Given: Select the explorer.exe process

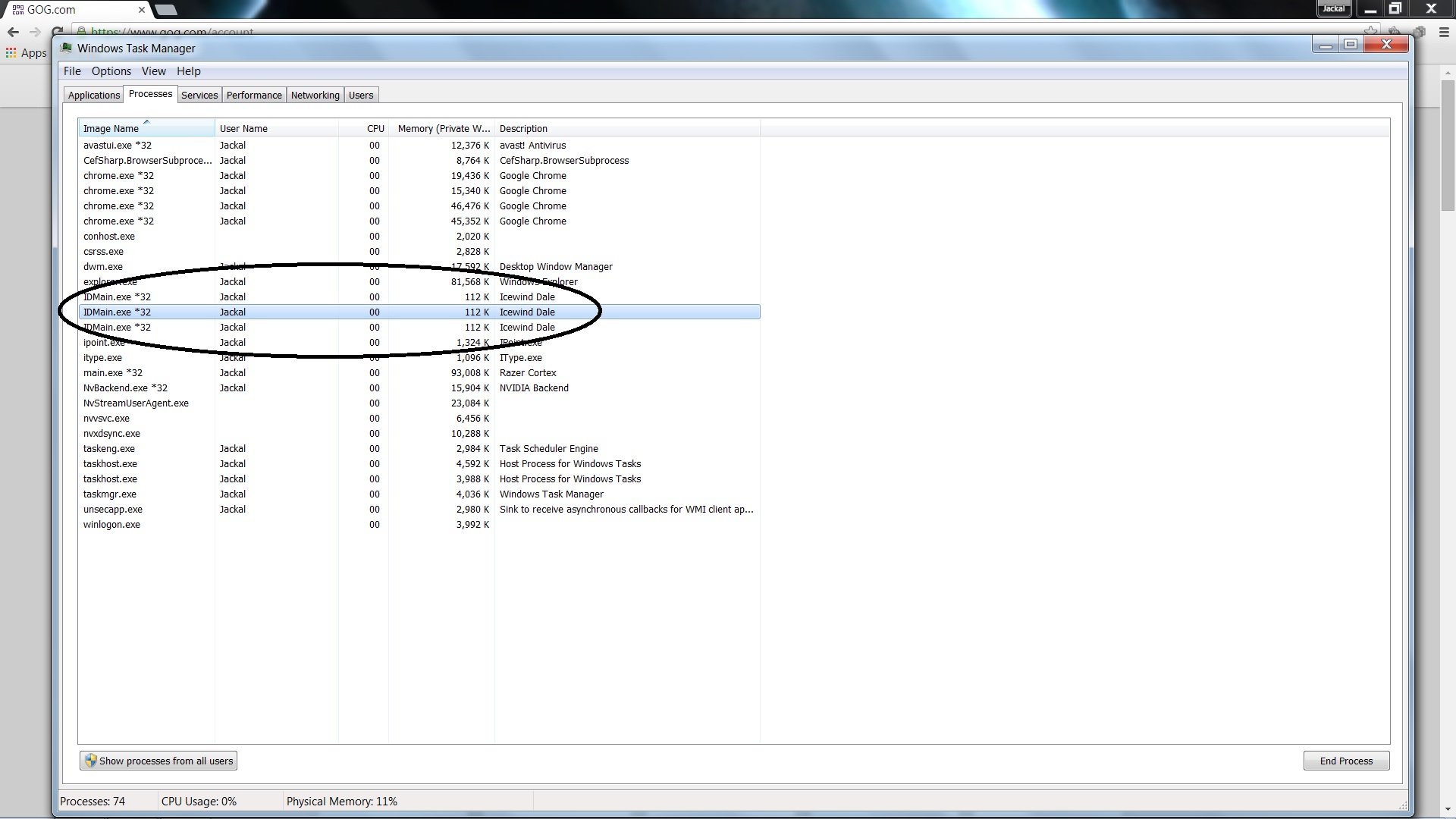Looking at the screenshot, I should click(x=419, y=282).
